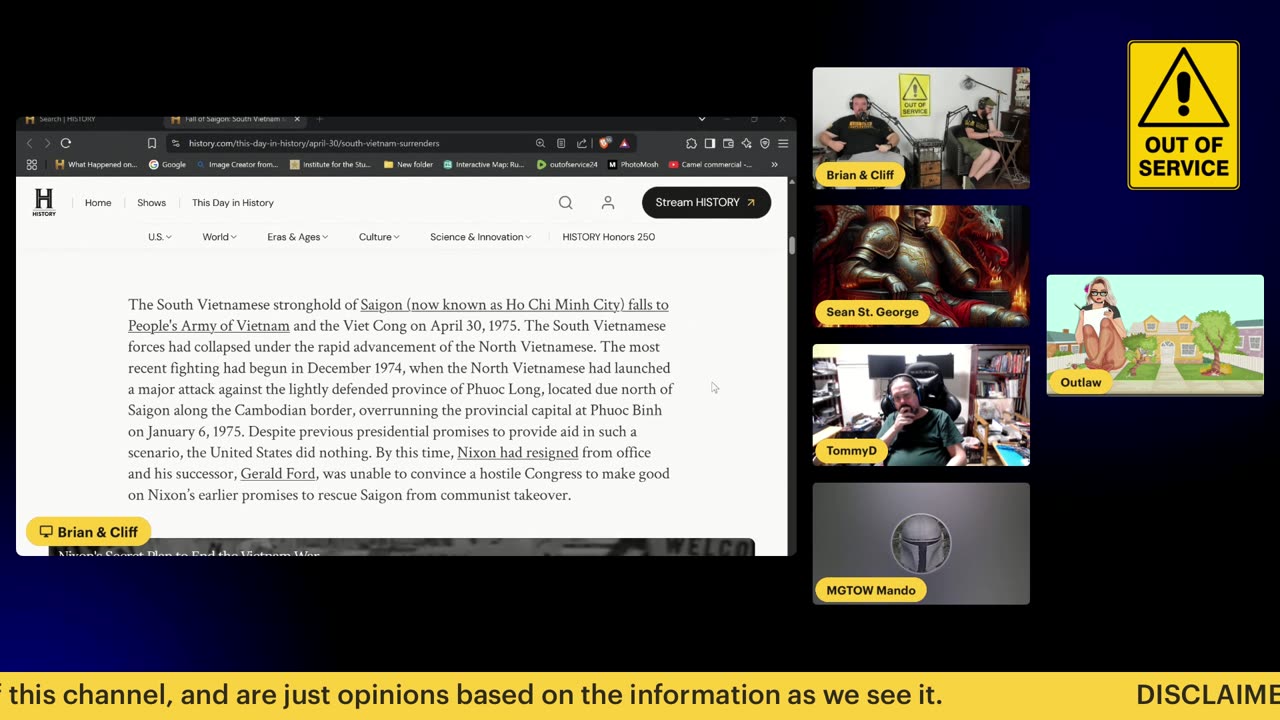Open Brave Shields lion icon

(x=604, y=143)
